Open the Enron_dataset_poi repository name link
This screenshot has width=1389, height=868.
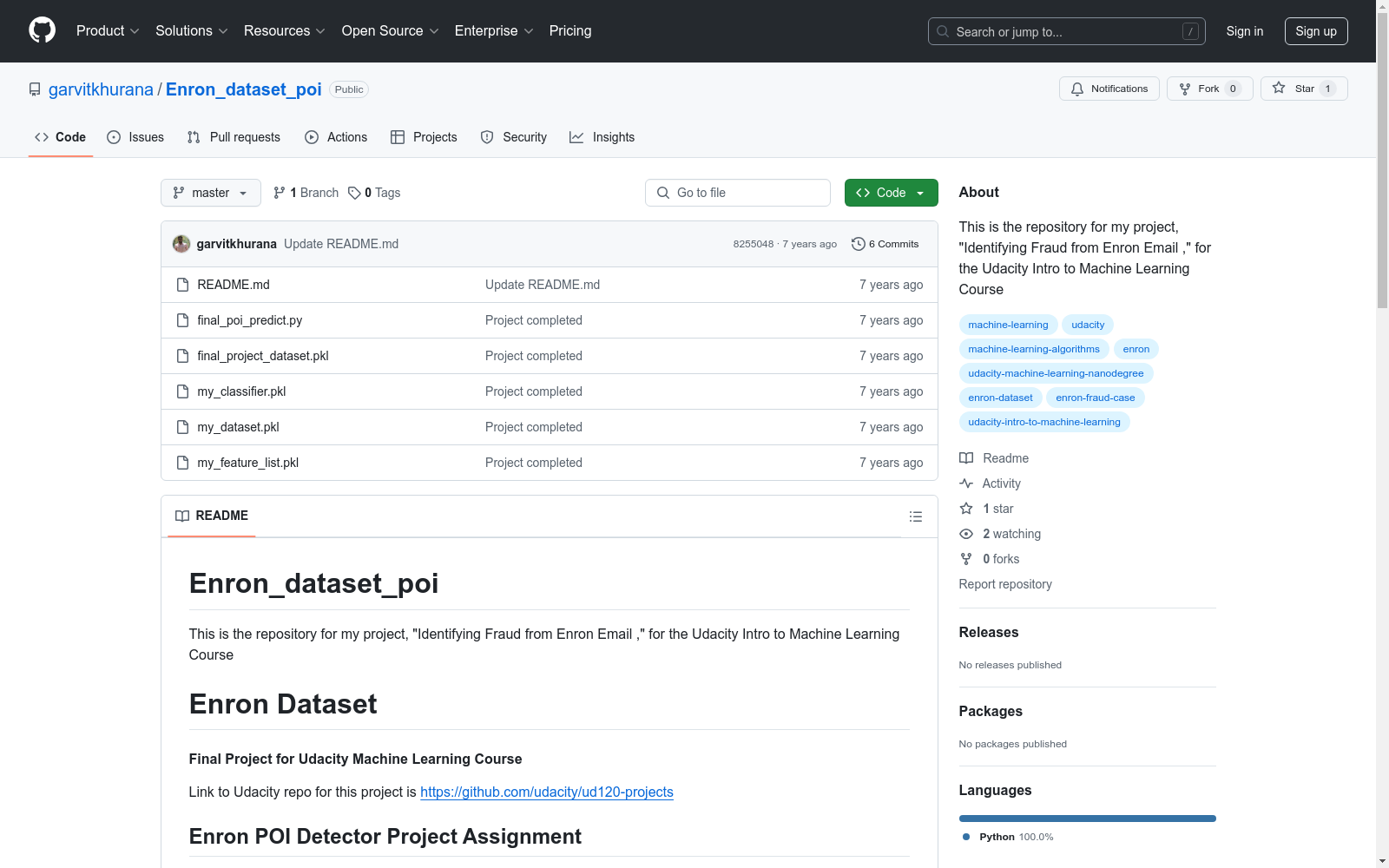[x=244, y=89]
